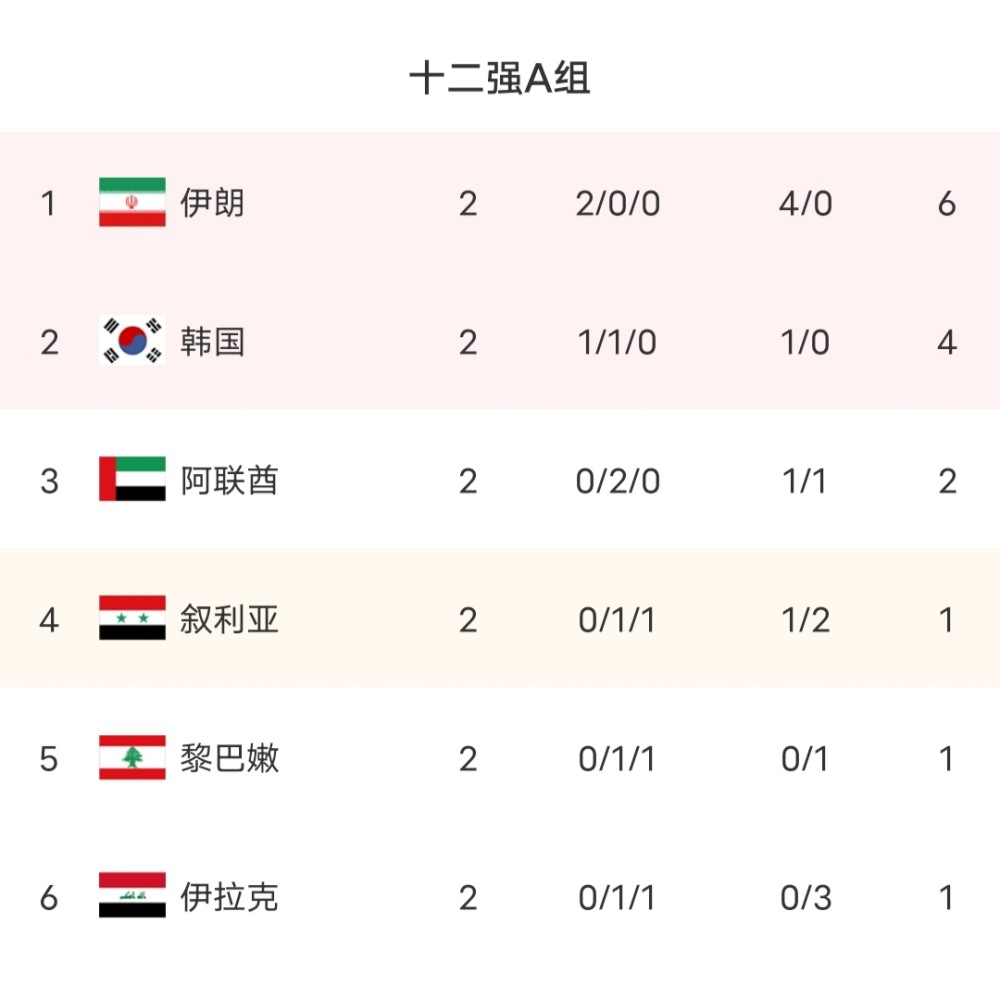The width and height of the screenshot is (1000, 985).
Task: Click UAE's 0/2/0 record
Action: [617, 482]
